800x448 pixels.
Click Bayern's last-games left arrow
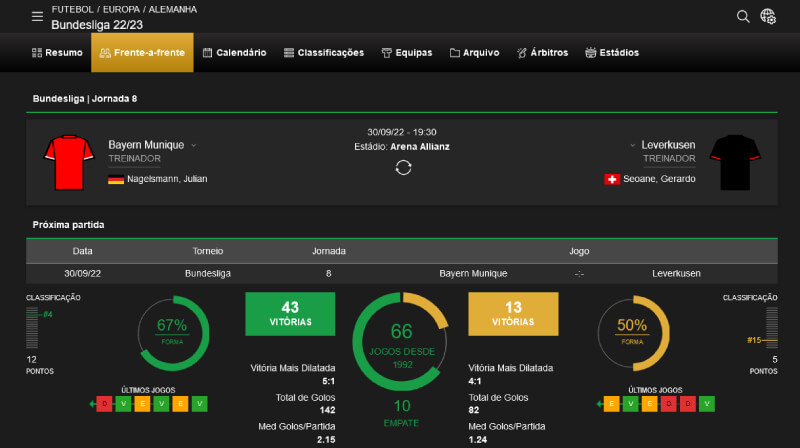click(x=92, y=404)
